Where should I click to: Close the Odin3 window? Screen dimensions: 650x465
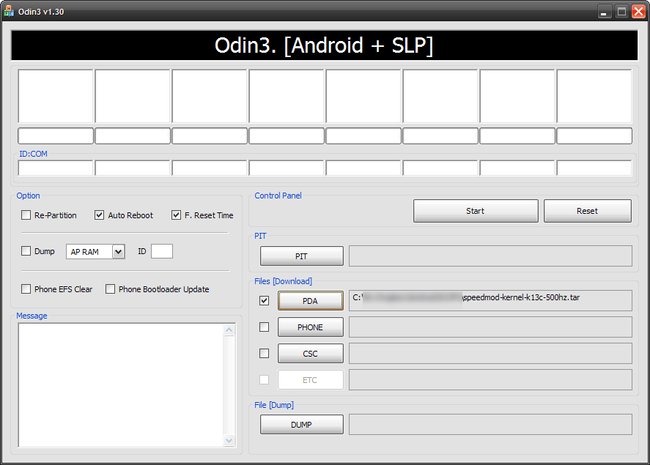point(638,12)
